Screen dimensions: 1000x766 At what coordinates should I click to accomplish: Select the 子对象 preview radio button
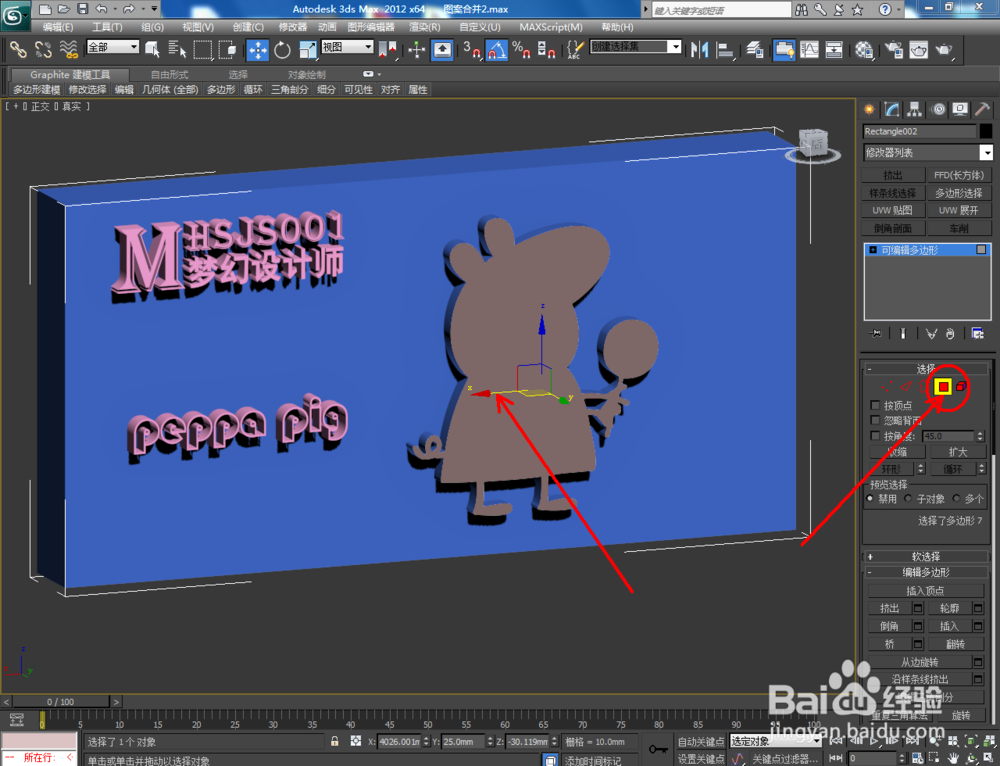pos(908,499)
